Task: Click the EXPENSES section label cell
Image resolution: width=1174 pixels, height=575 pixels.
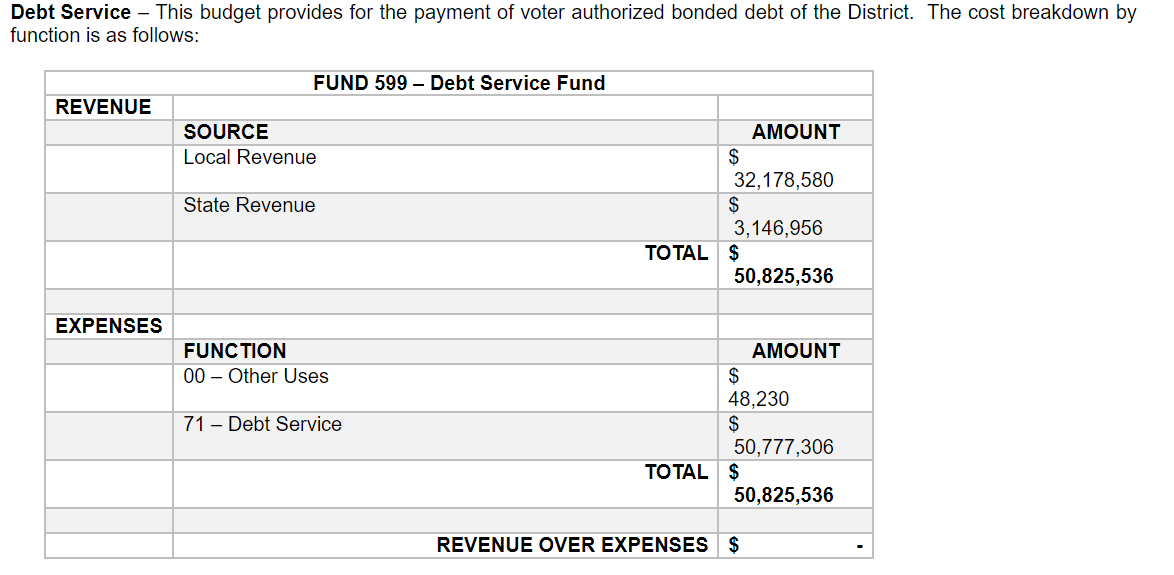Action: 109,326
